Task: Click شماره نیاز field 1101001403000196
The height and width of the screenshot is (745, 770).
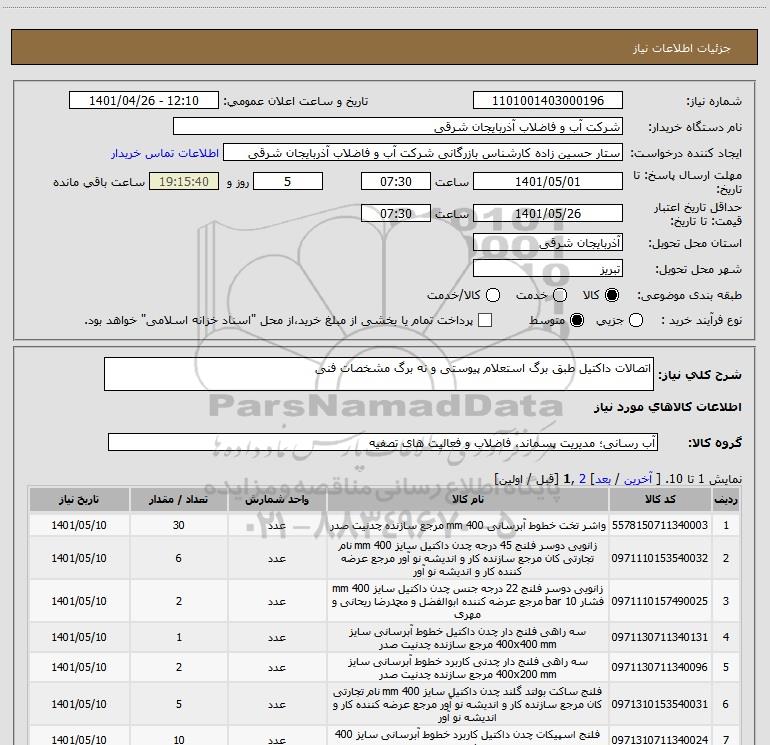Action: click(548, 101)
